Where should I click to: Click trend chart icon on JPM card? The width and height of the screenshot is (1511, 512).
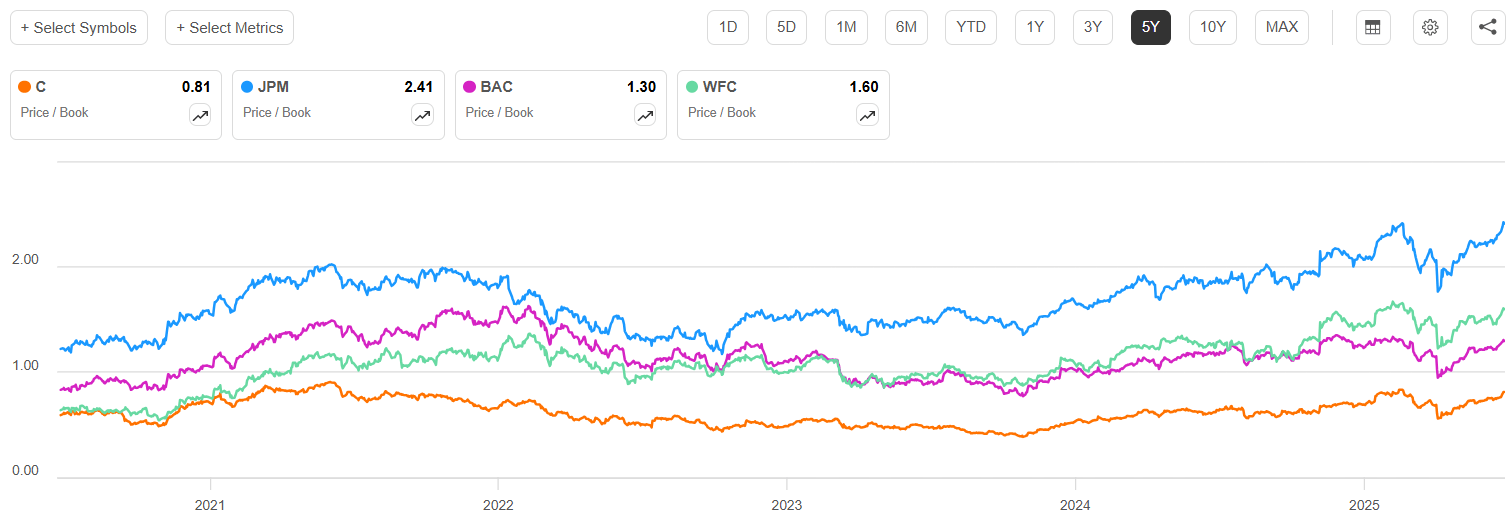pos(422,116)
